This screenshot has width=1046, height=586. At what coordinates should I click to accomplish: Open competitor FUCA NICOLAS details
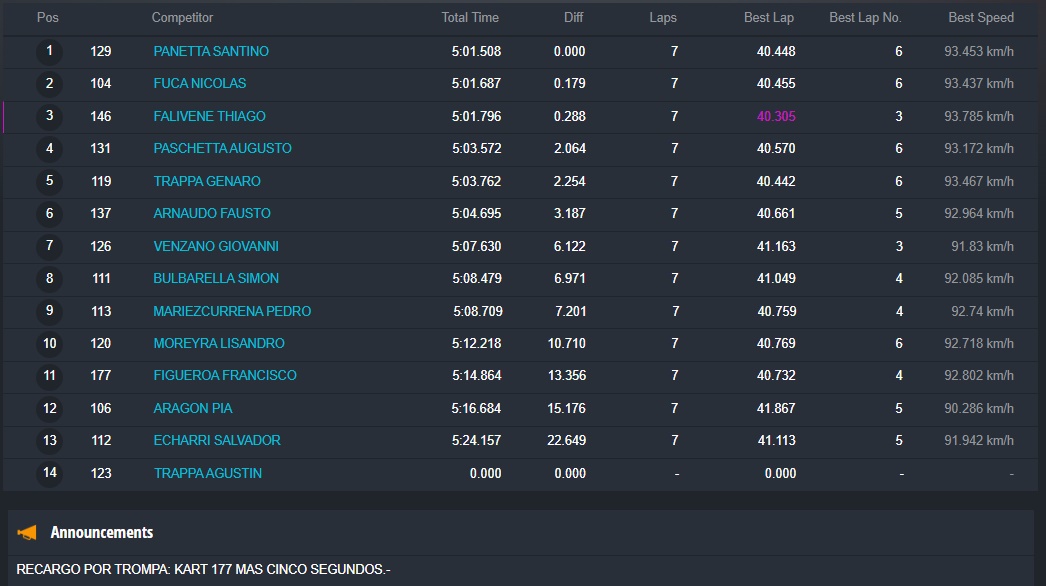(x=199, y=83)
